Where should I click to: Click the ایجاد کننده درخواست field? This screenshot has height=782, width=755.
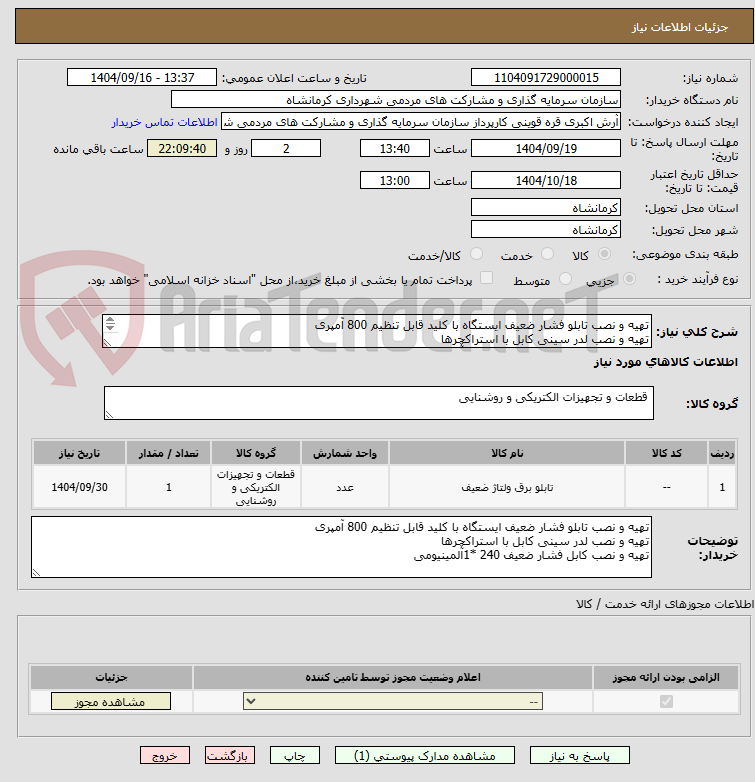[x=421, y=122]
